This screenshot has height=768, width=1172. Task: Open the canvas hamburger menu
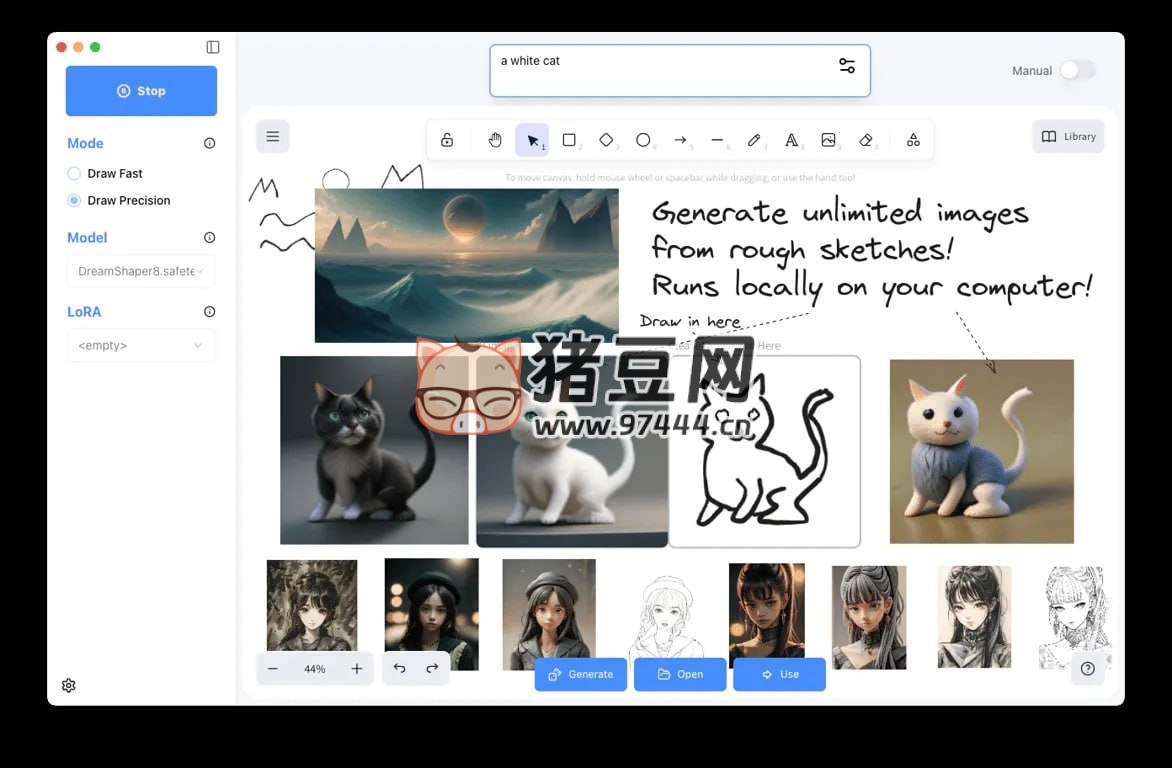[273, 137]
